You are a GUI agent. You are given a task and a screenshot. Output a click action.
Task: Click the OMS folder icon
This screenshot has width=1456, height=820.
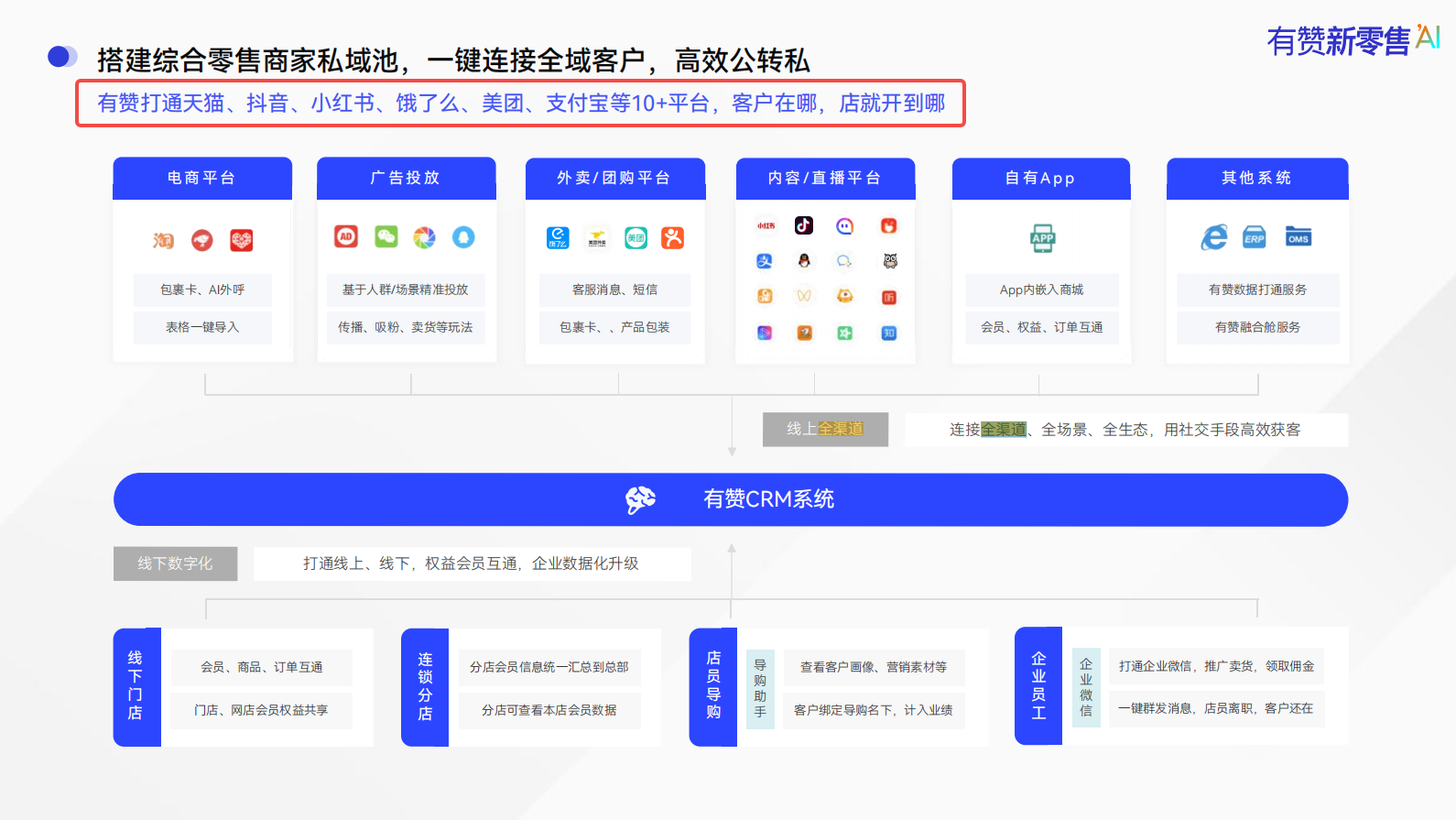(x=1298, y=238)
